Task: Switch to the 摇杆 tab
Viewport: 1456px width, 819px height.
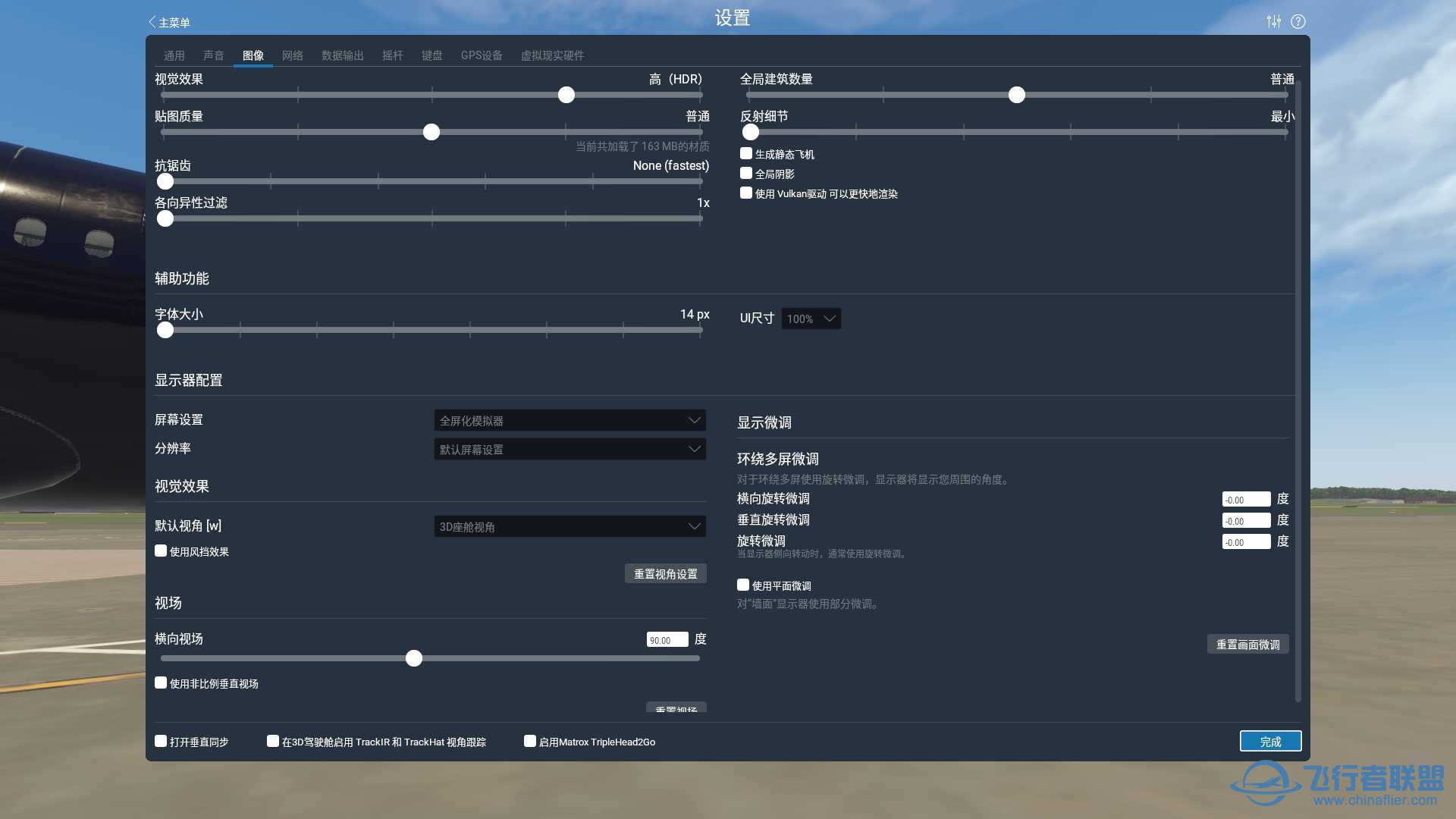Action: pos(393,55)
